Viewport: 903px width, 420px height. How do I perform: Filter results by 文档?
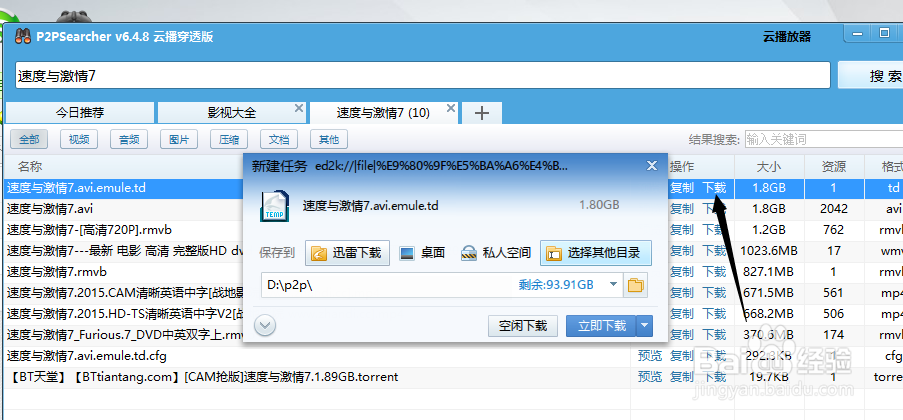[279, 139]
